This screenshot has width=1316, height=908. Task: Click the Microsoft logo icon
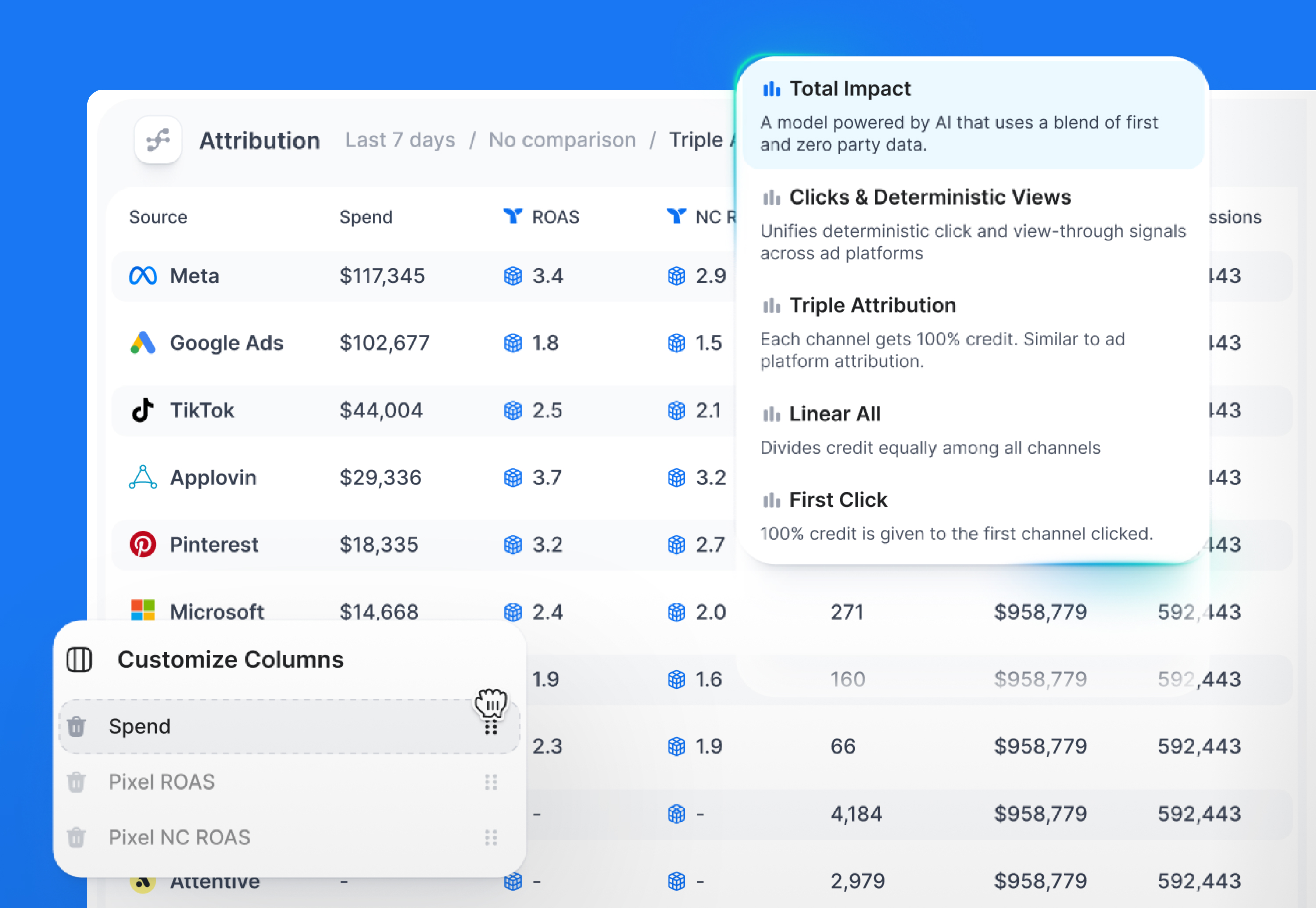[143, 610]
